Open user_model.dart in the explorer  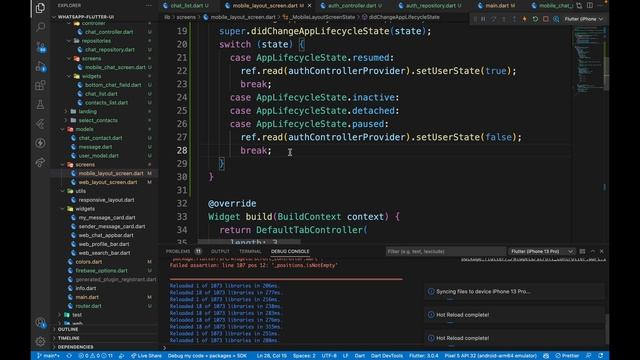[98, 156]
